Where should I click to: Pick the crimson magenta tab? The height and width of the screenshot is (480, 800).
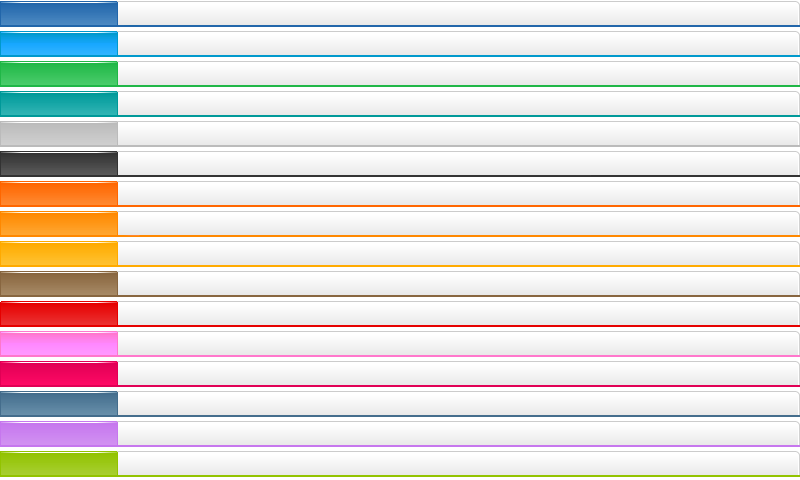(x=59, y=374)
